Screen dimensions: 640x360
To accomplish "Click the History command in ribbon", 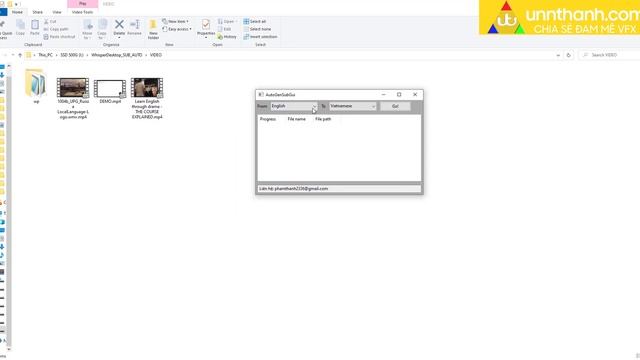I will 227,37.
